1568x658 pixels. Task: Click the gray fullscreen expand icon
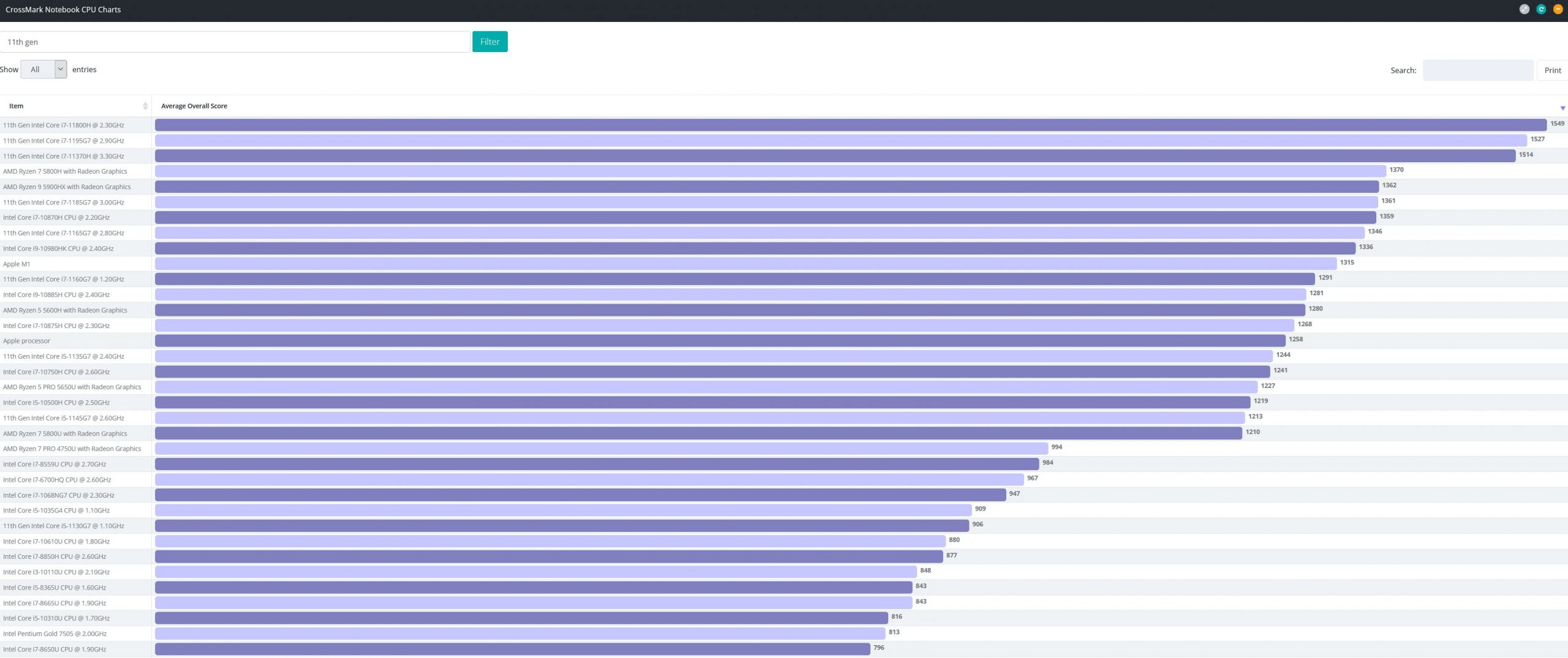[x=1525, y=9]
